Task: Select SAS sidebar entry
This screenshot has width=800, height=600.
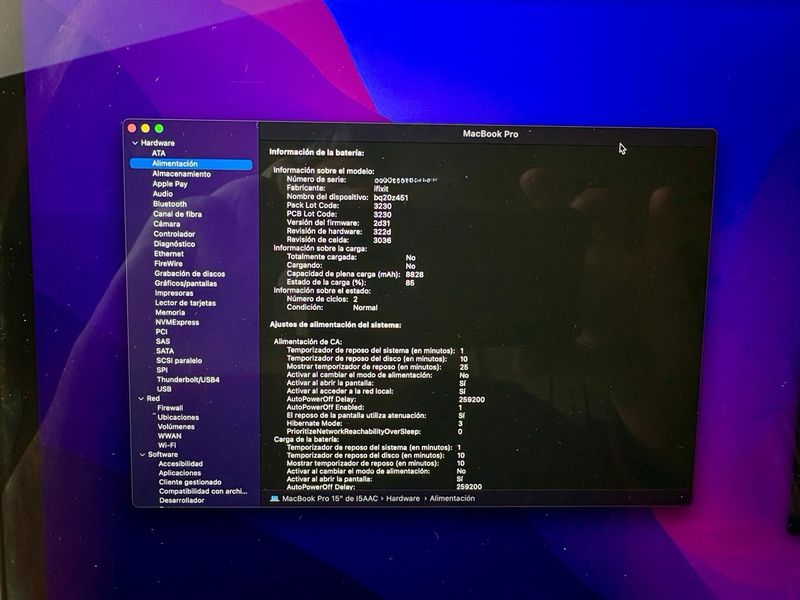Action: click(163, 341)
